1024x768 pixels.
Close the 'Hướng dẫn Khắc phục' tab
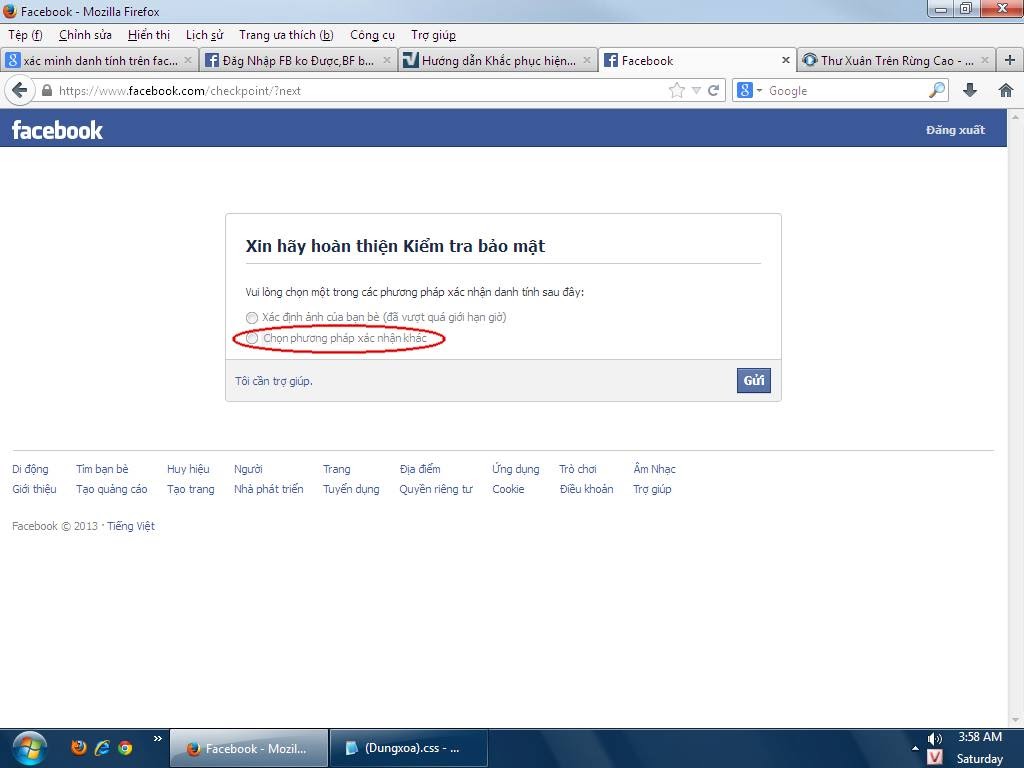586,60
